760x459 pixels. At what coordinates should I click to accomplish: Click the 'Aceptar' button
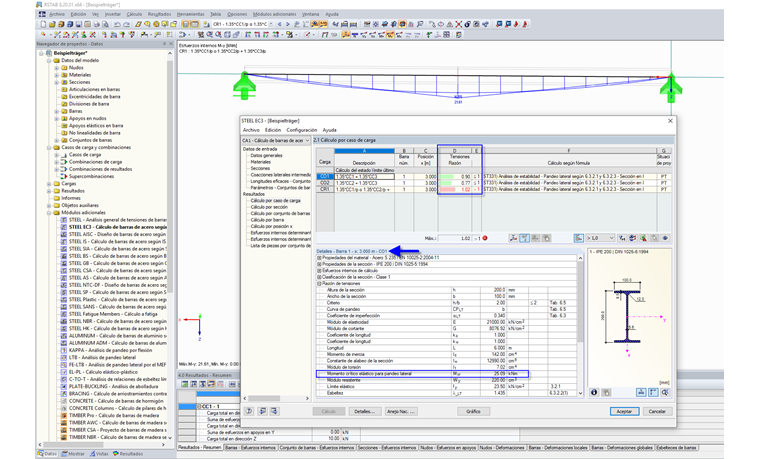624,411
